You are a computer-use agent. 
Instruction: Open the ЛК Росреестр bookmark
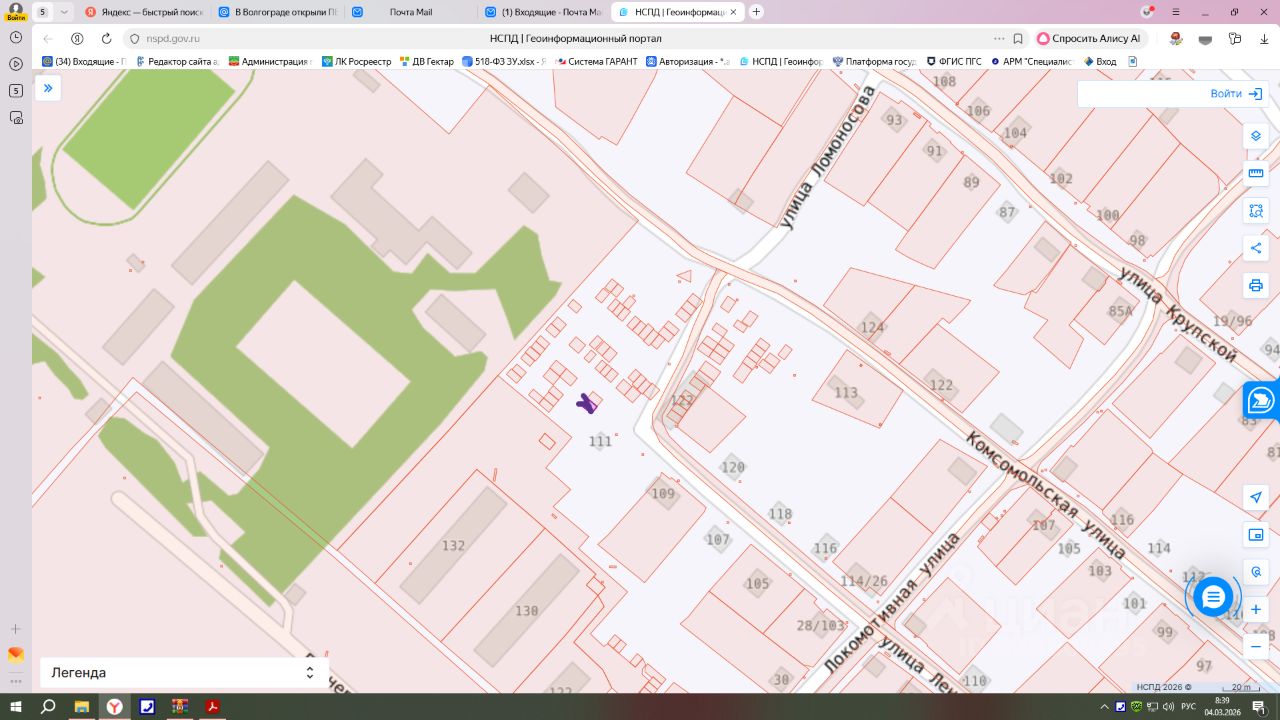[x=356, y=61]
